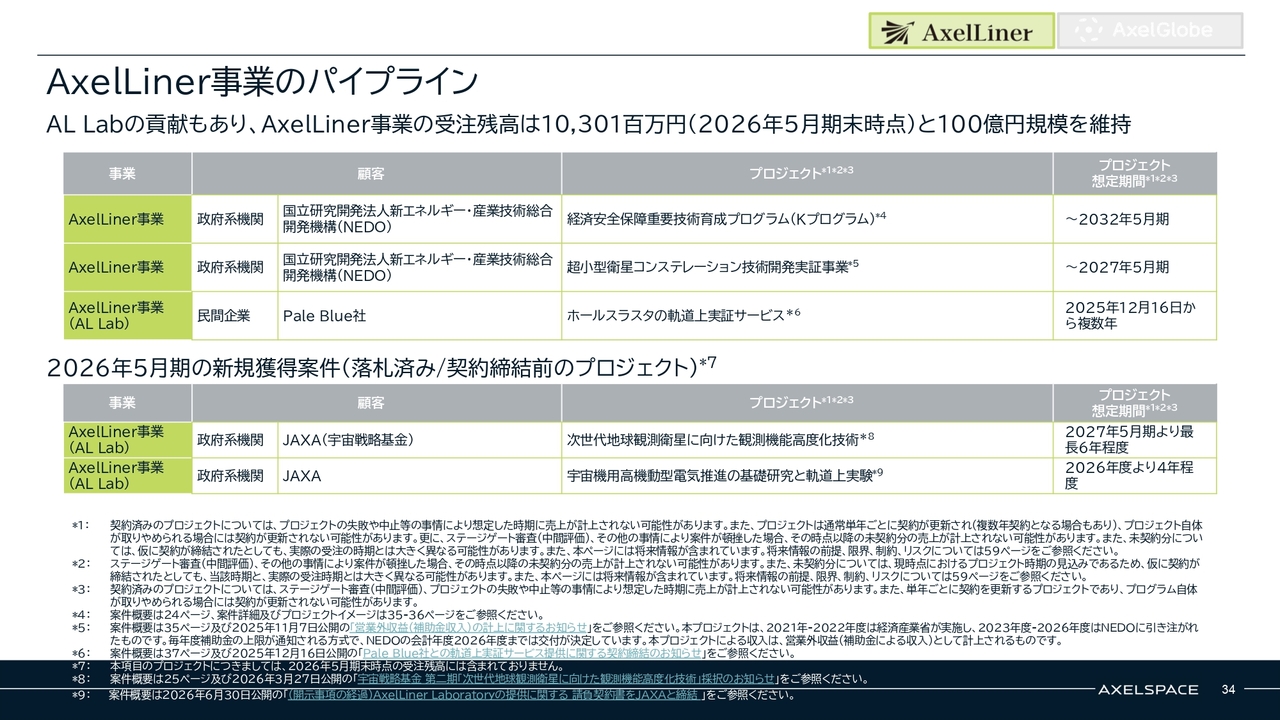Select the AxelLiner事業(AL Lab) cell in the Pale Blue row
This screenshot has width=1280, height=720.
tap(126, 315)
